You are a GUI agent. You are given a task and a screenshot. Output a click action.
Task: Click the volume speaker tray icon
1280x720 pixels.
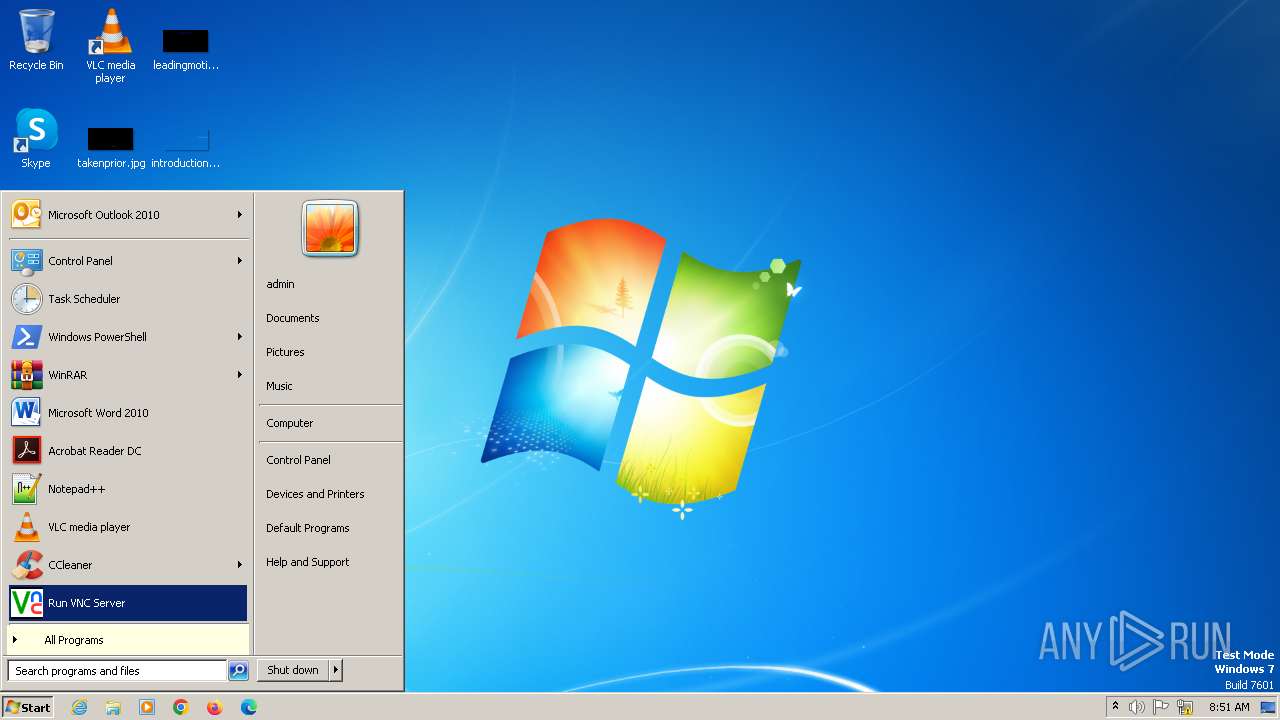1137,707
